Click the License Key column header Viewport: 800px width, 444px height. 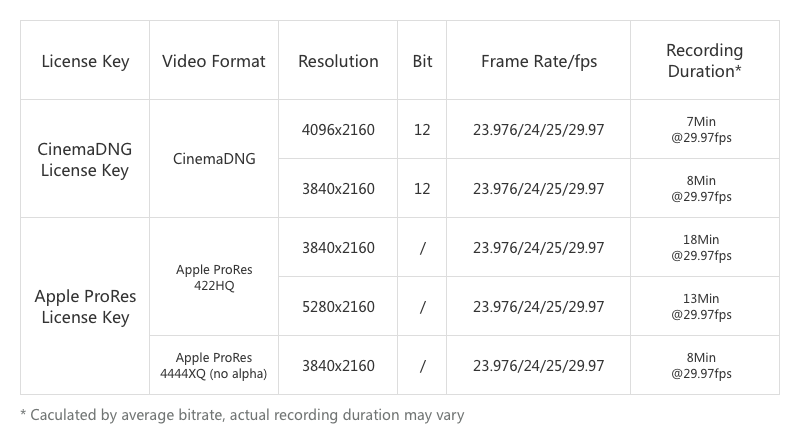85,61
